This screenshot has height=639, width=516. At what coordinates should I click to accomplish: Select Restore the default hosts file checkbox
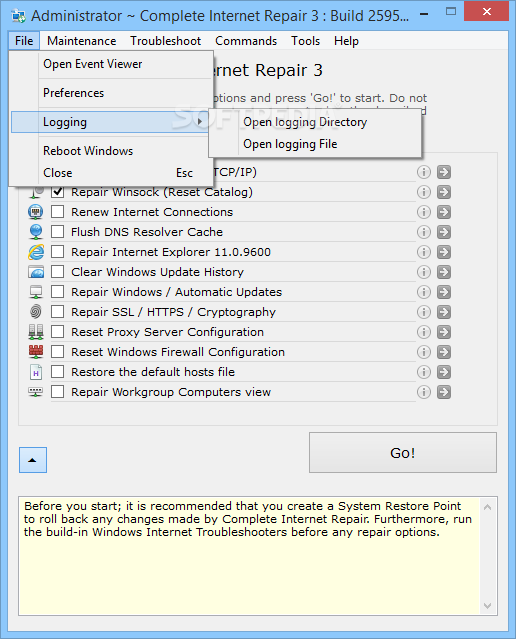[x=57, y=372]
